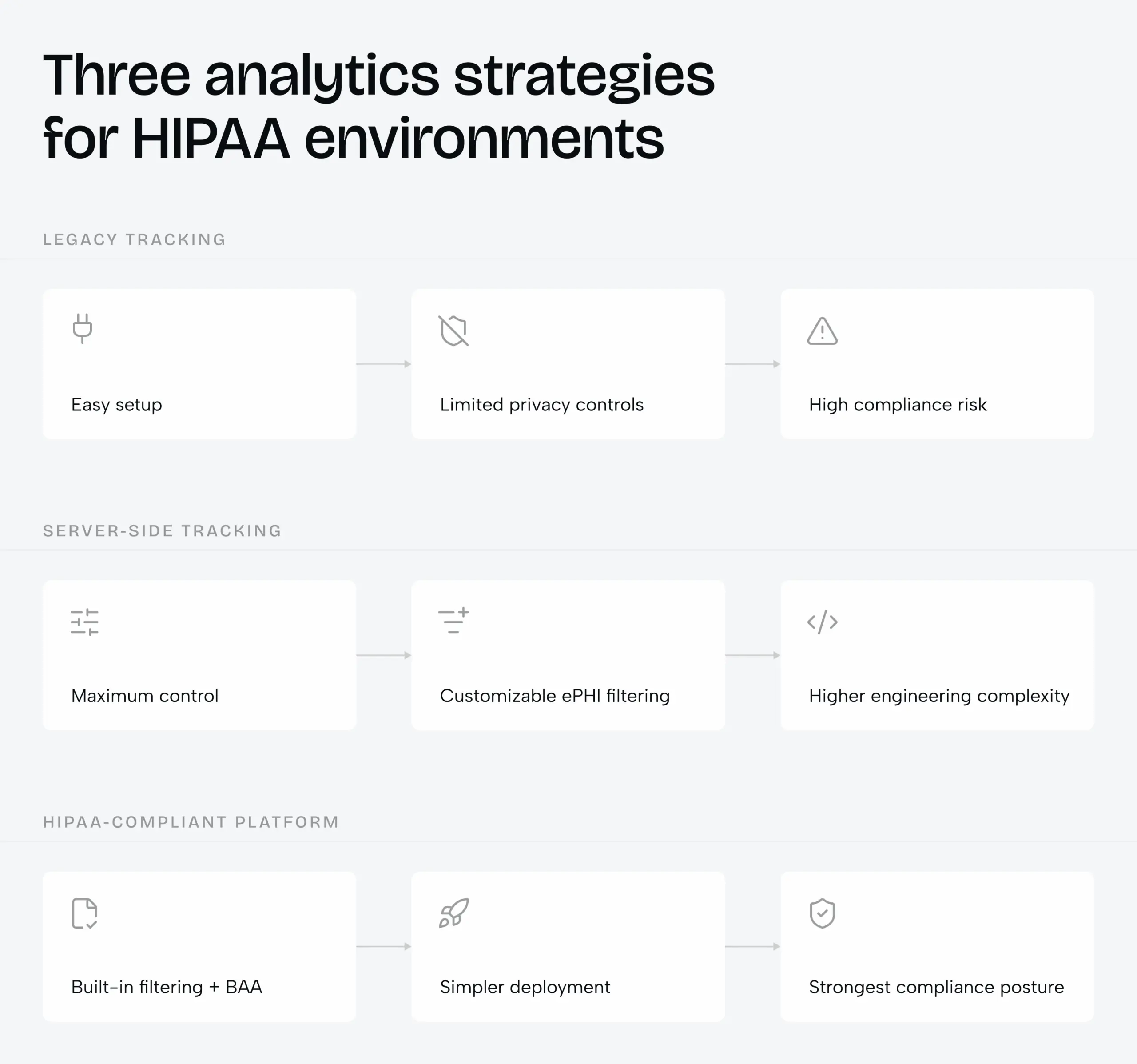
Task: Click the warning triangle icon
Action: (823, 331)
